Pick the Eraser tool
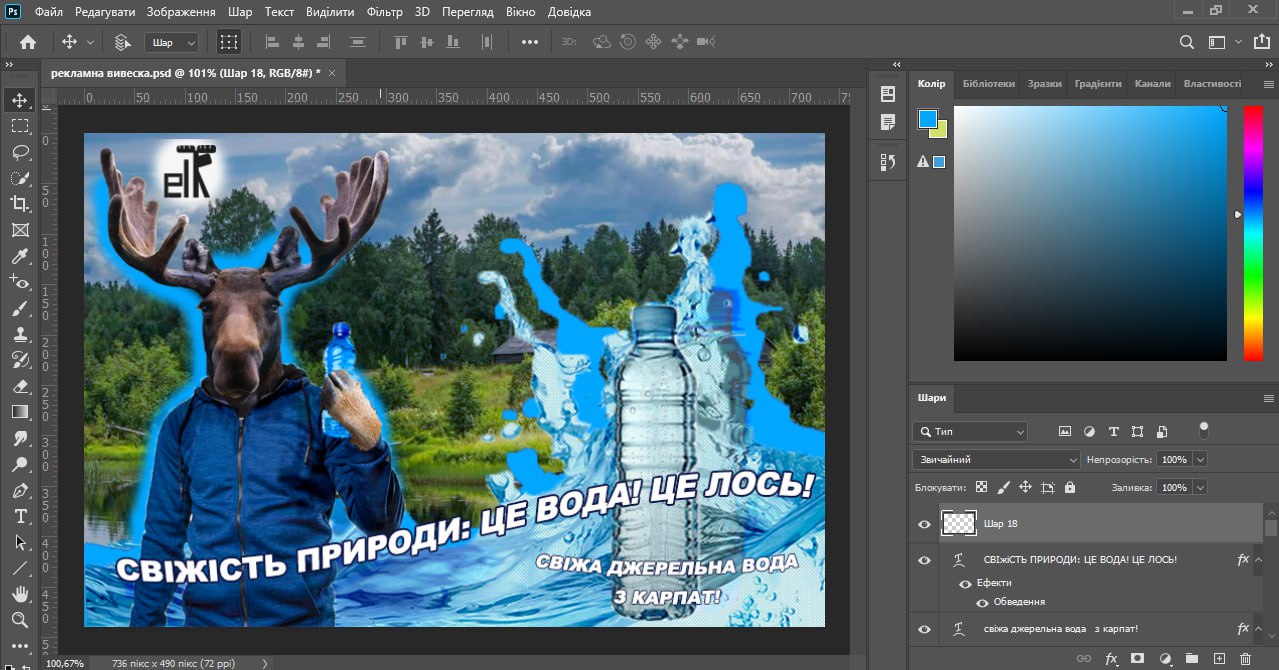The height and width of the screenshot is (670, 1279). point(19,386)
